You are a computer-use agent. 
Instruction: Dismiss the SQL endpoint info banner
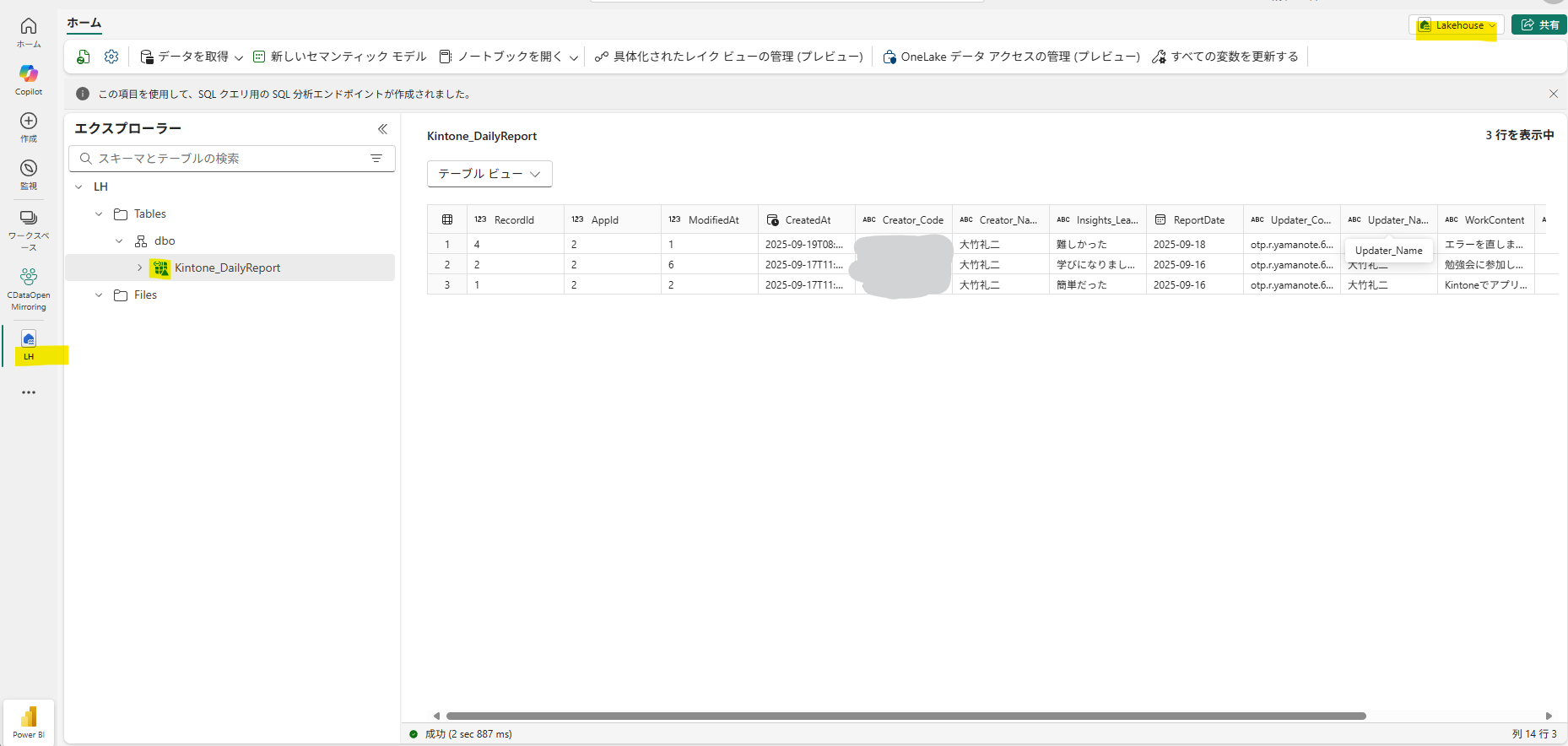point(1554,94)
